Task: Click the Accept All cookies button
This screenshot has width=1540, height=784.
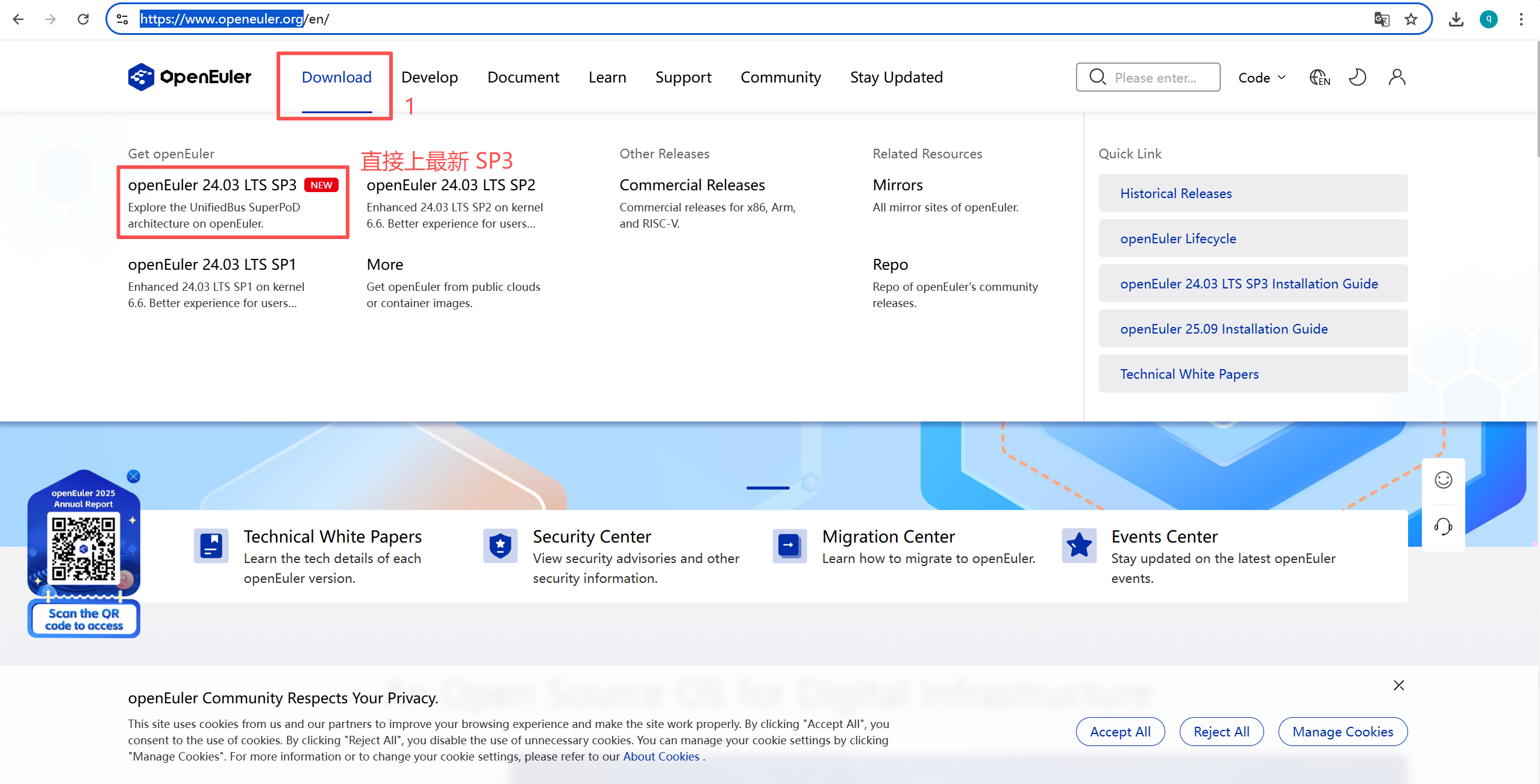Action: (1120, 732)
